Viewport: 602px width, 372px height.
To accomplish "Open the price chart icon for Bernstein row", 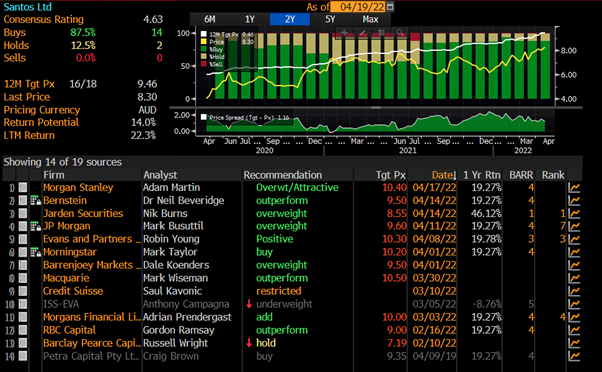I will click(574, 201).
